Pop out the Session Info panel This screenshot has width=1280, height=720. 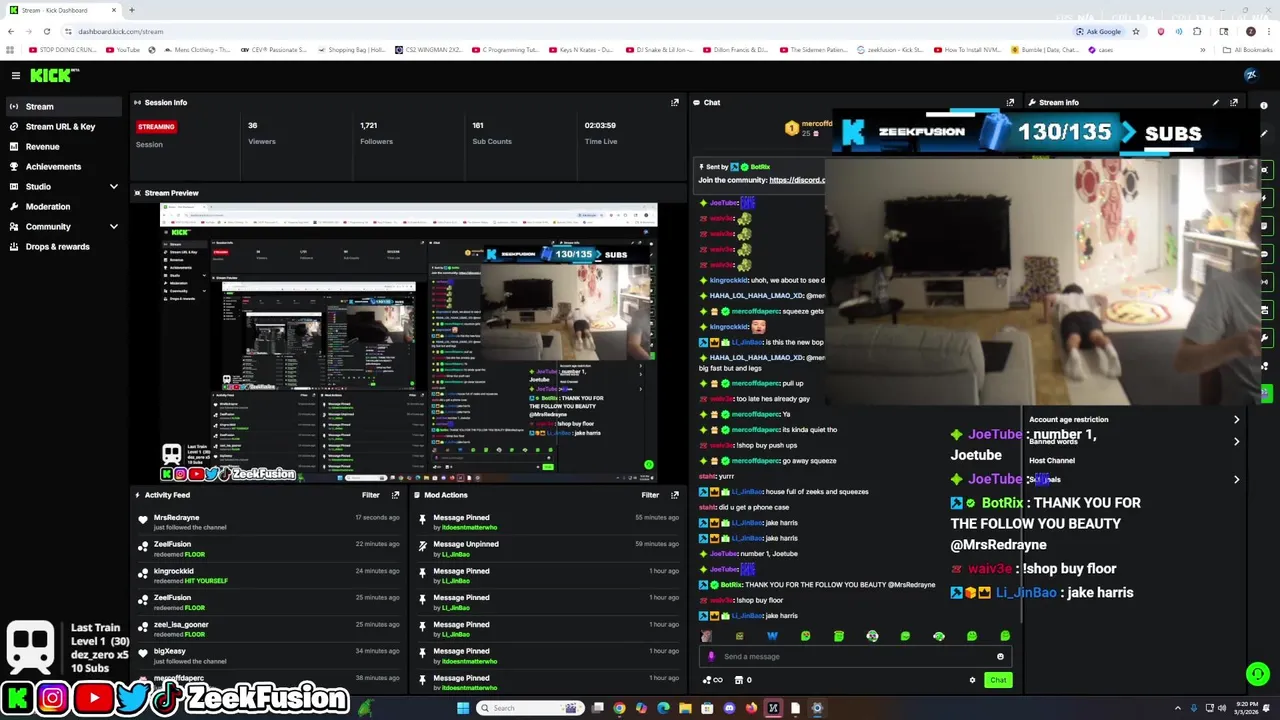674,102
